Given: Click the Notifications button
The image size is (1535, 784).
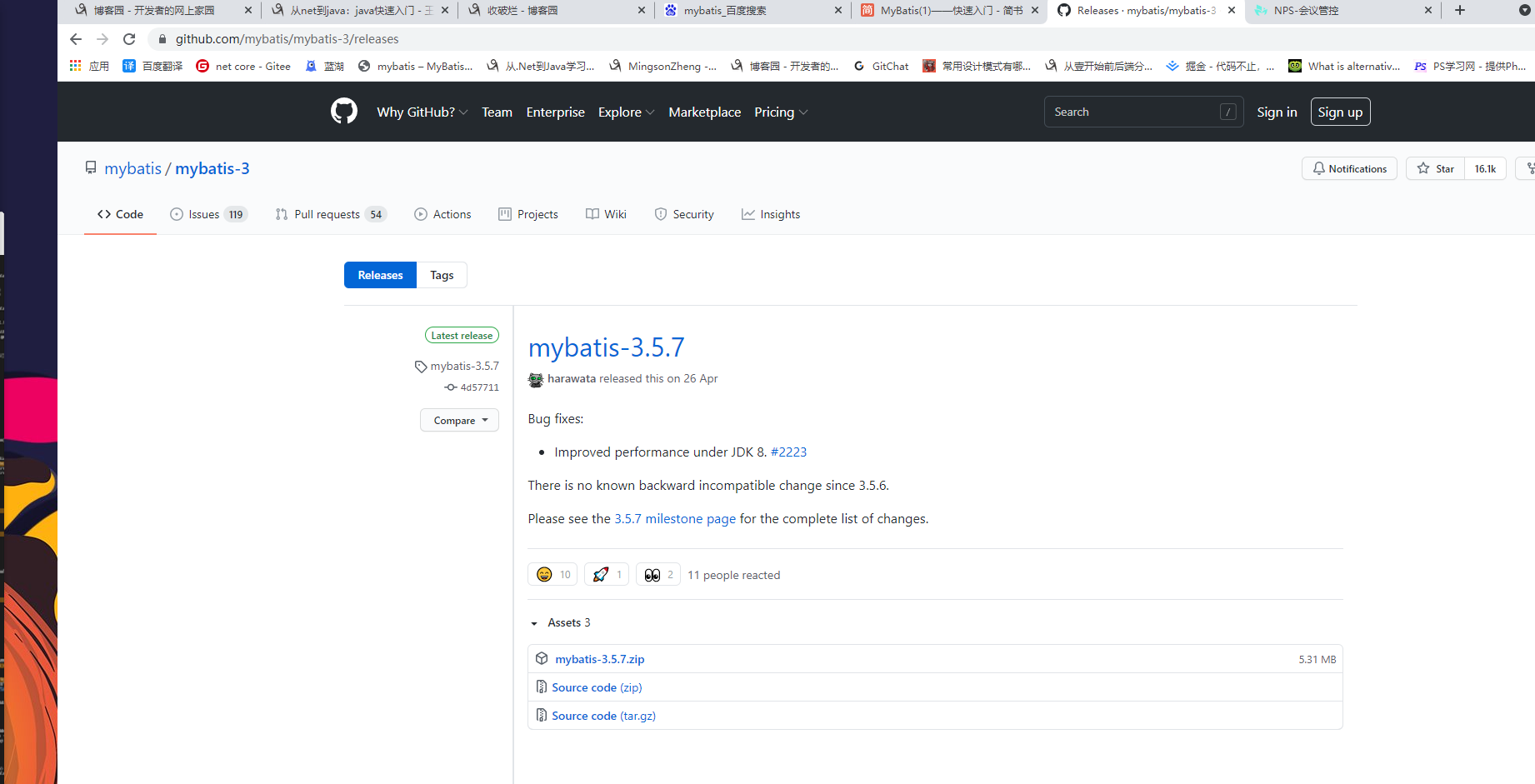Looking at the screenshot, I should pos(1349,168).
